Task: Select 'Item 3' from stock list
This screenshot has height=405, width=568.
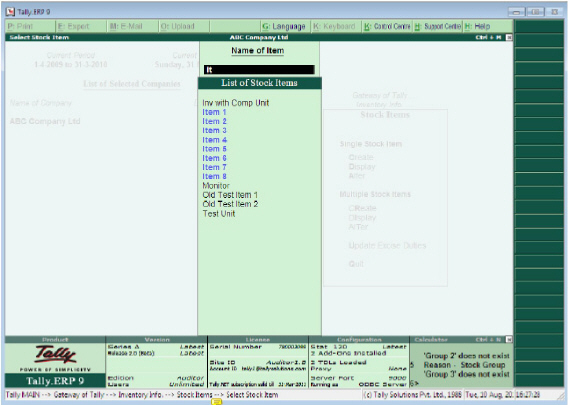Action: (214, 130)
